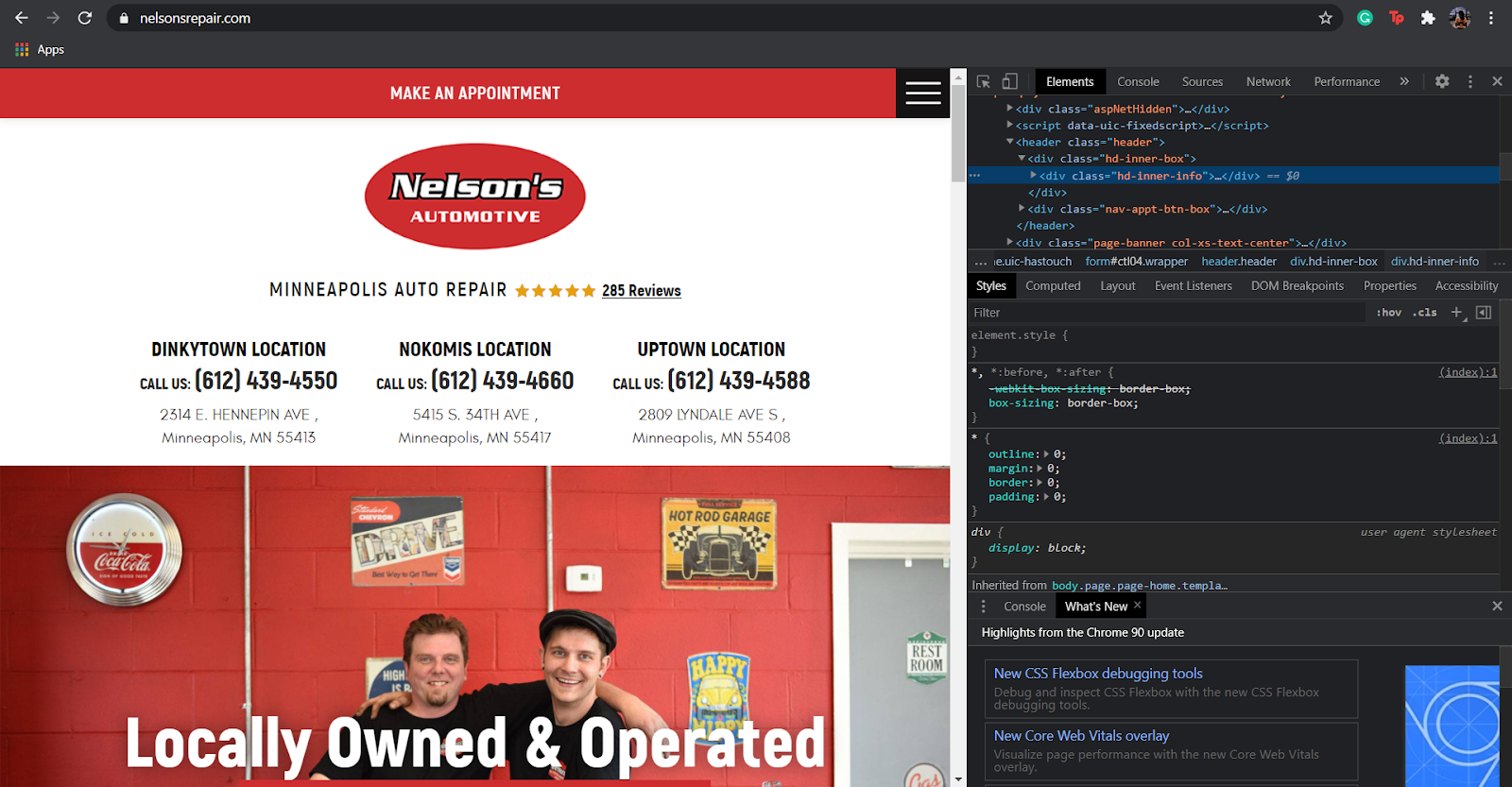Open the drawer three-dot menu
The image size is (1512, 787).
coord(983,607)
